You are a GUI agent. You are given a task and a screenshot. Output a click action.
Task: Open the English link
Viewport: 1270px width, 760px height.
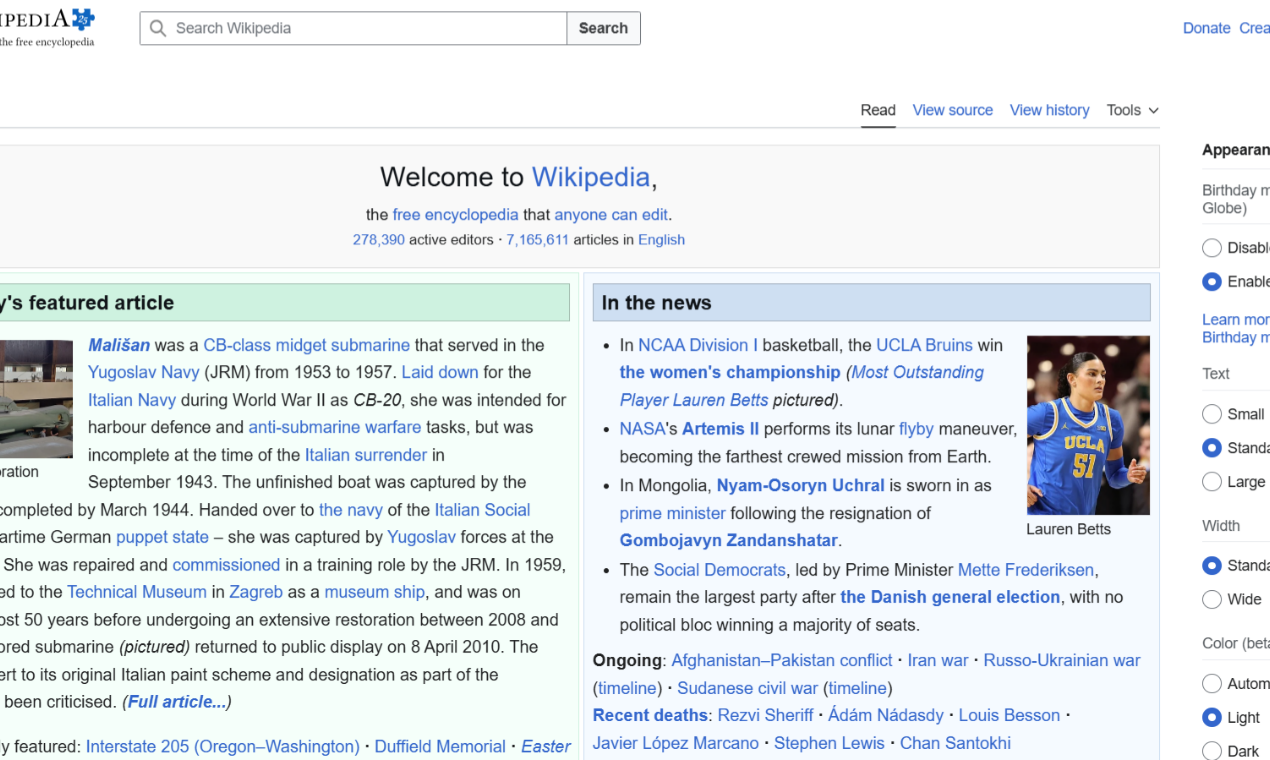click(x=661, y=240)
